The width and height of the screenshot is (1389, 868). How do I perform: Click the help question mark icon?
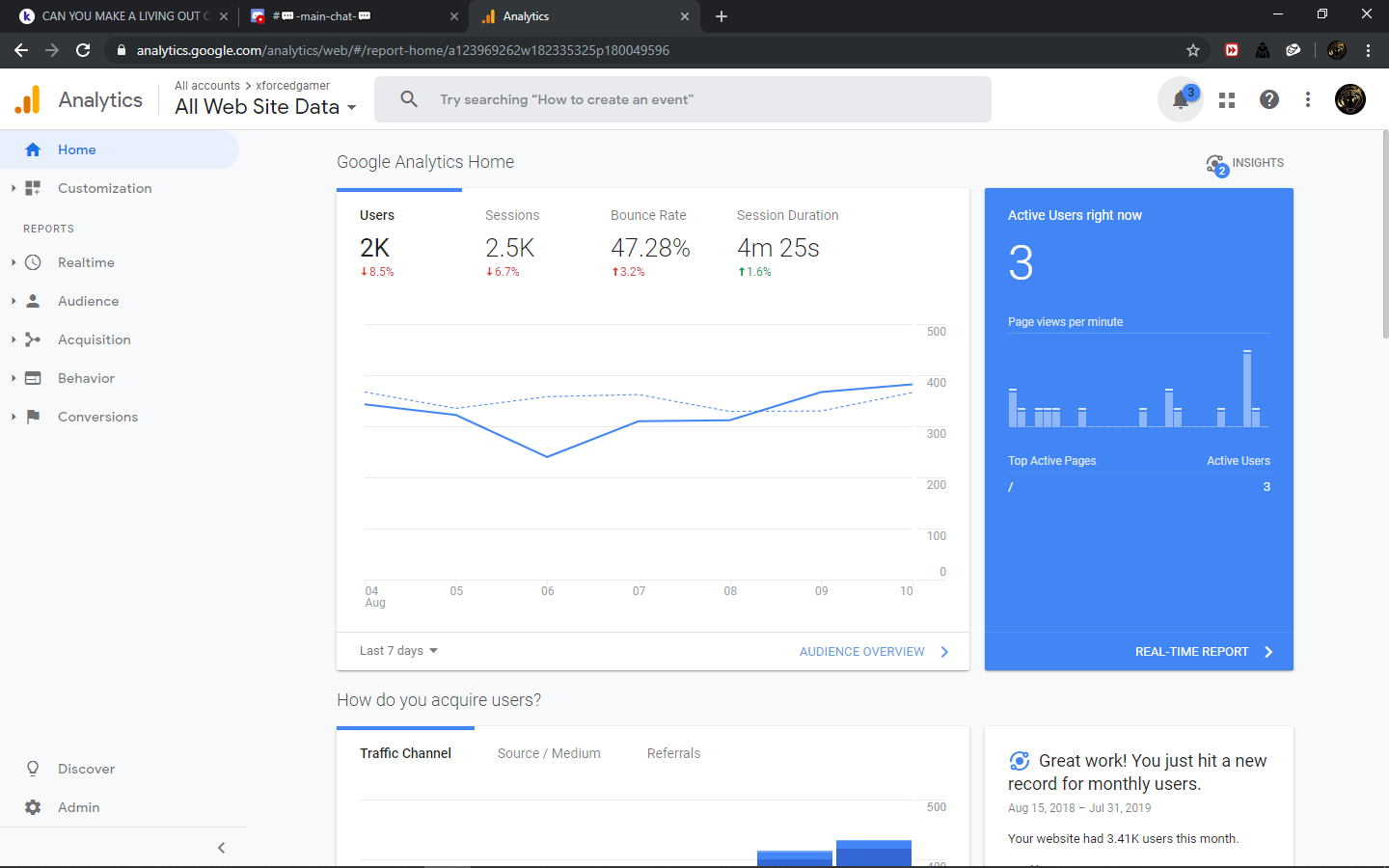(1269, 99)
